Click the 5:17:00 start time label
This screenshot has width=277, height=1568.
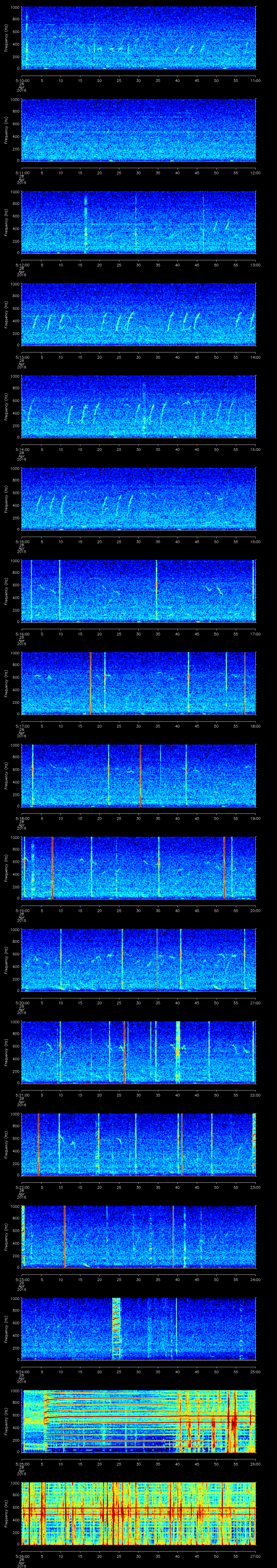tap(22, 726)
